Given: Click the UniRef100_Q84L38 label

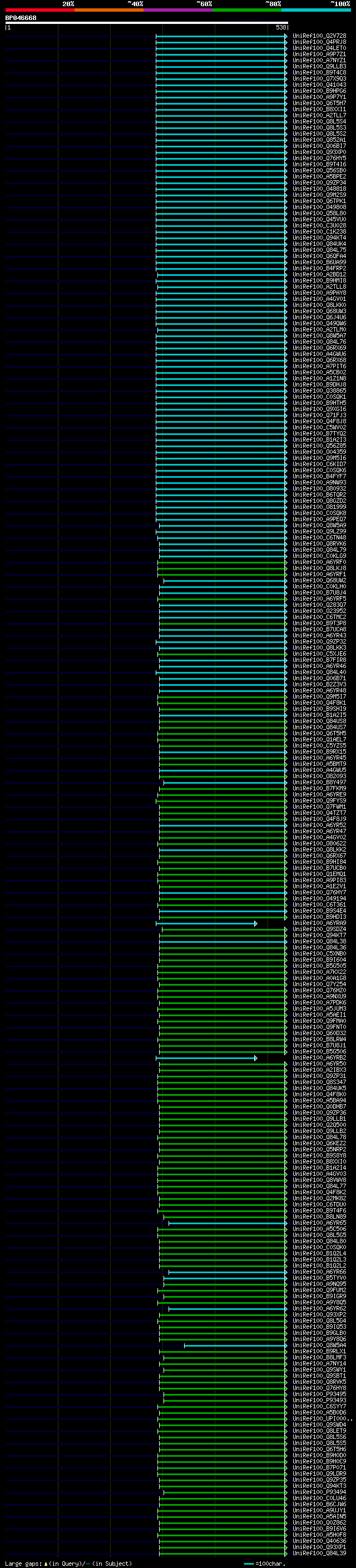Looking at the screenshot, I should pyautogui.click(x=319, y=942).
